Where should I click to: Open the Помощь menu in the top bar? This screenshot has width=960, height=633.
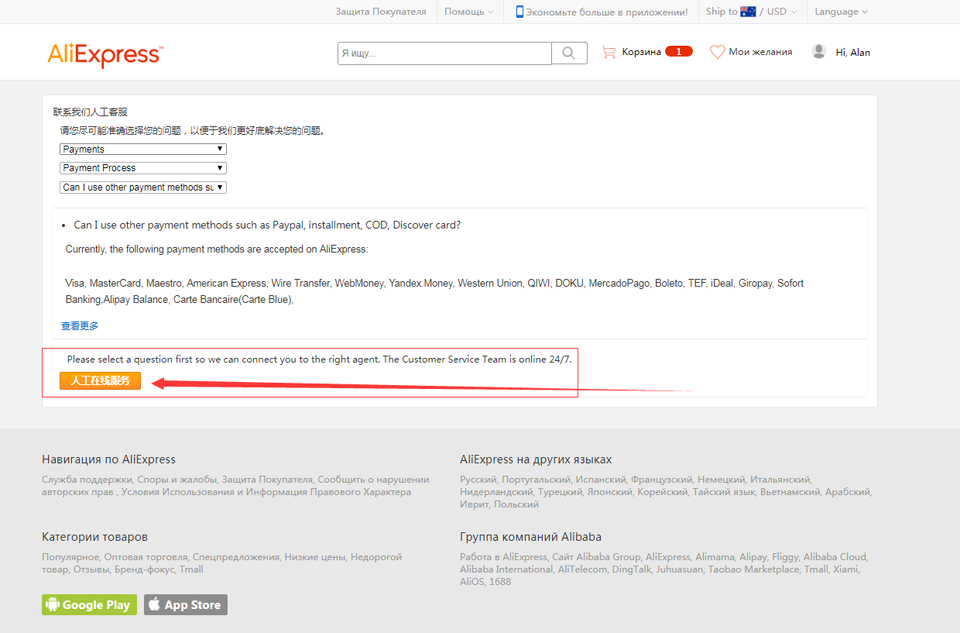[468, 12]
